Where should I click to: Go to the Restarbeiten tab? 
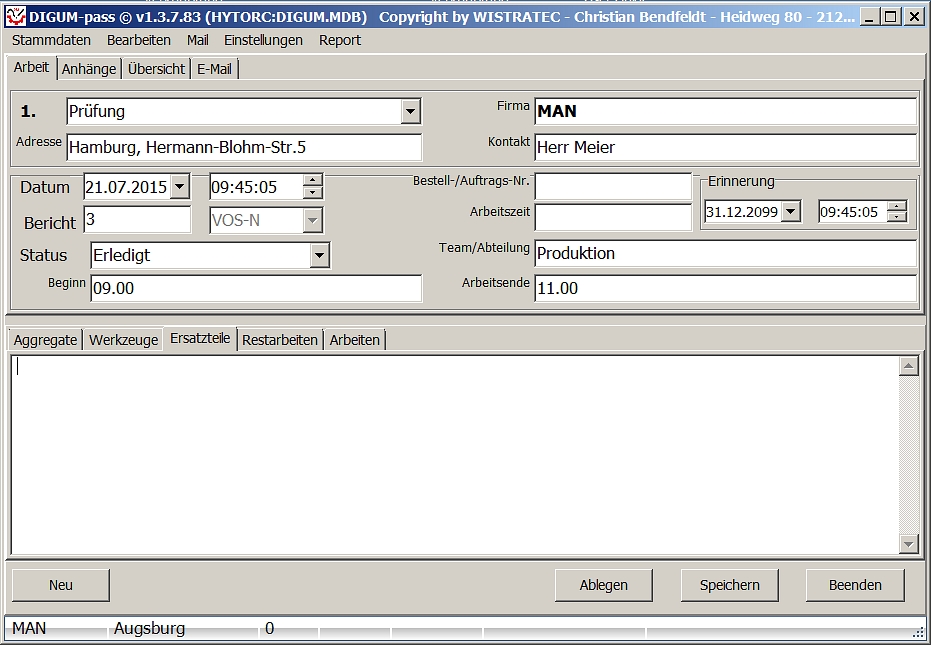280,340
